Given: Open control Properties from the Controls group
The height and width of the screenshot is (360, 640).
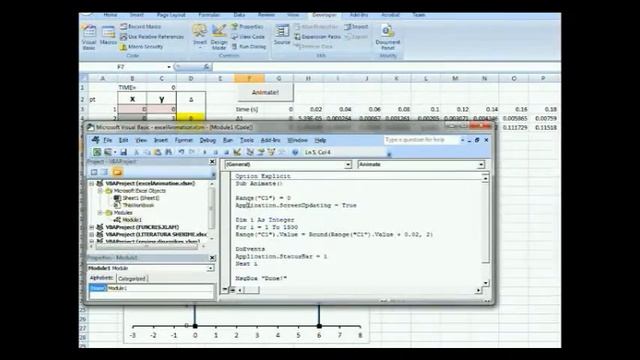Looking at the screenshot, I should tap(247, 27).
